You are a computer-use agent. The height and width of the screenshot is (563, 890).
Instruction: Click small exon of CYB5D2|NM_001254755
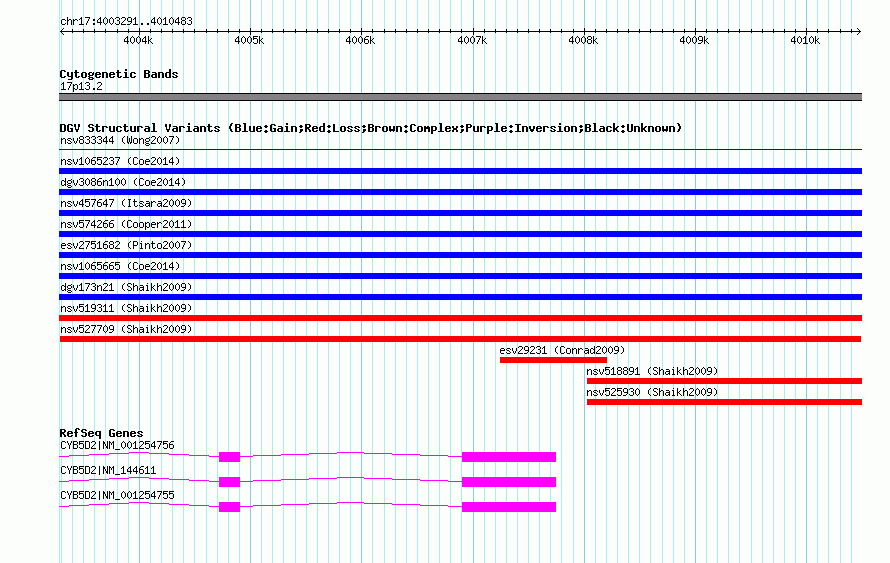click(229, 507)
